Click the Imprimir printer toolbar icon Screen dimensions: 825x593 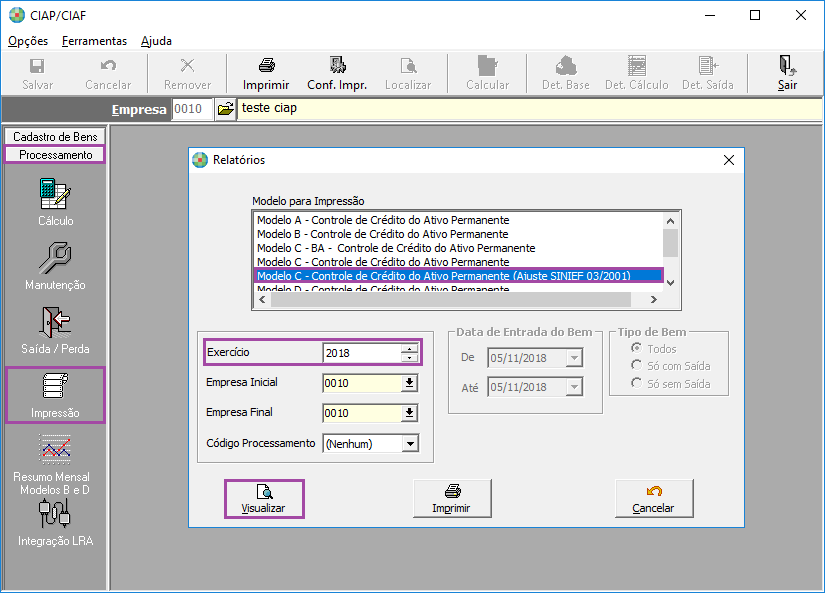[x=266, y=66]
